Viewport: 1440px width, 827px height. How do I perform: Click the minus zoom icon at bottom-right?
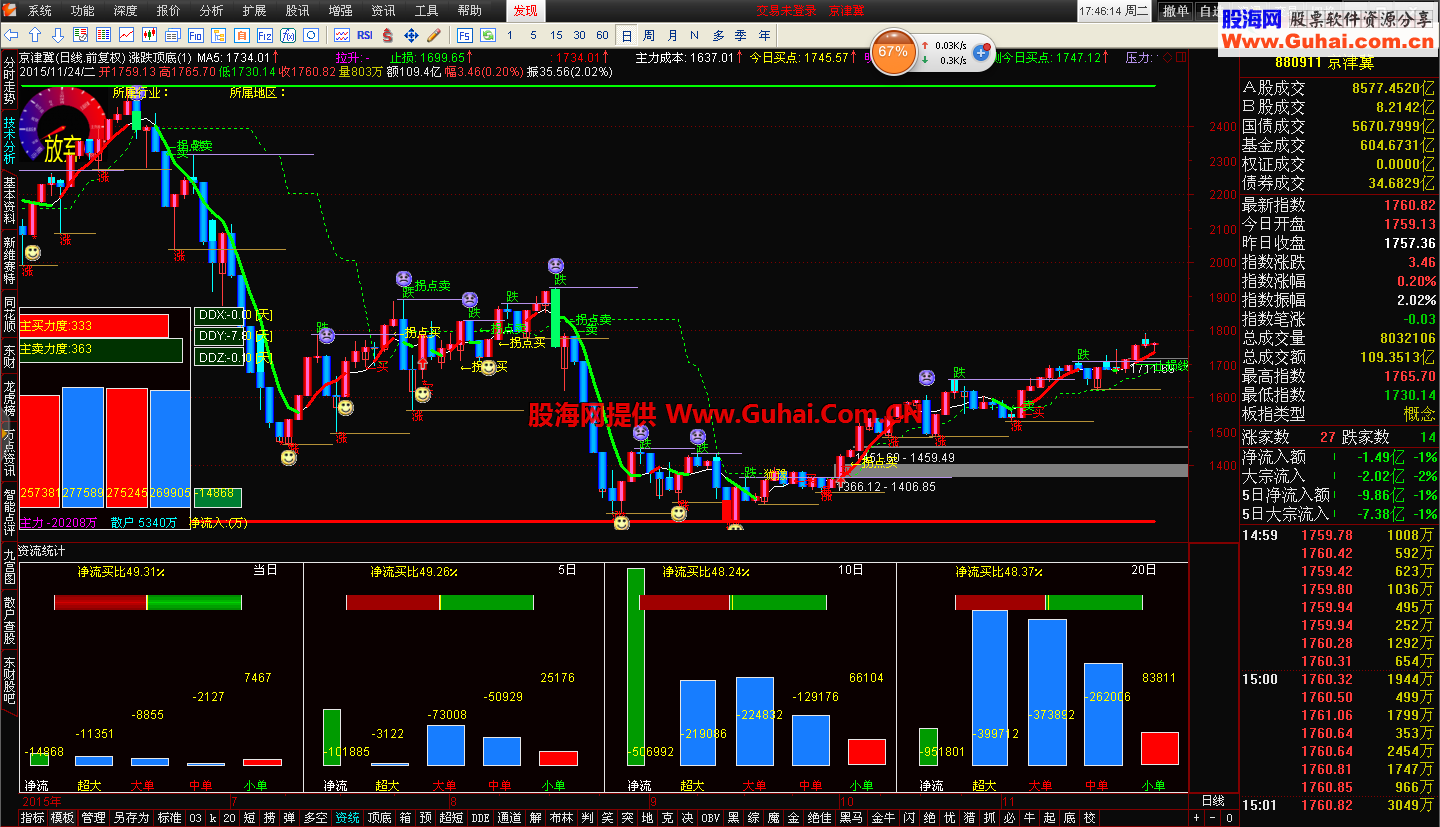pyautogui.click(x=1214, y=817)
